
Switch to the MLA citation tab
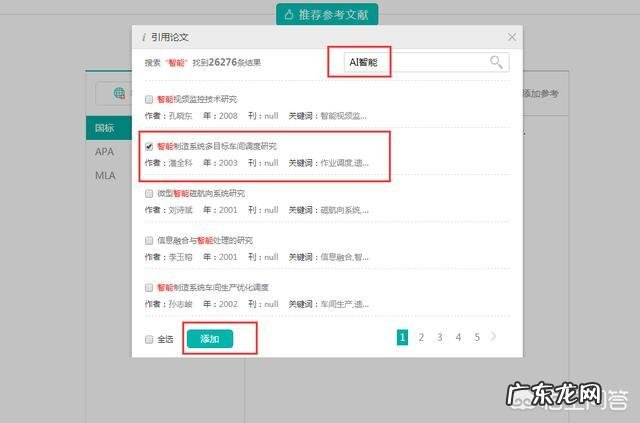click(105, 175)
